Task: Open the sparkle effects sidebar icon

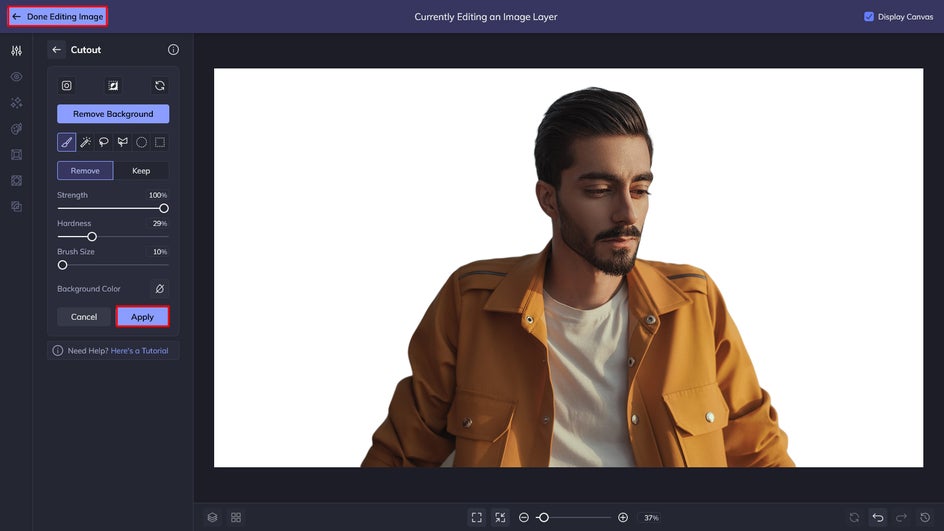Action: click(16, 103)
